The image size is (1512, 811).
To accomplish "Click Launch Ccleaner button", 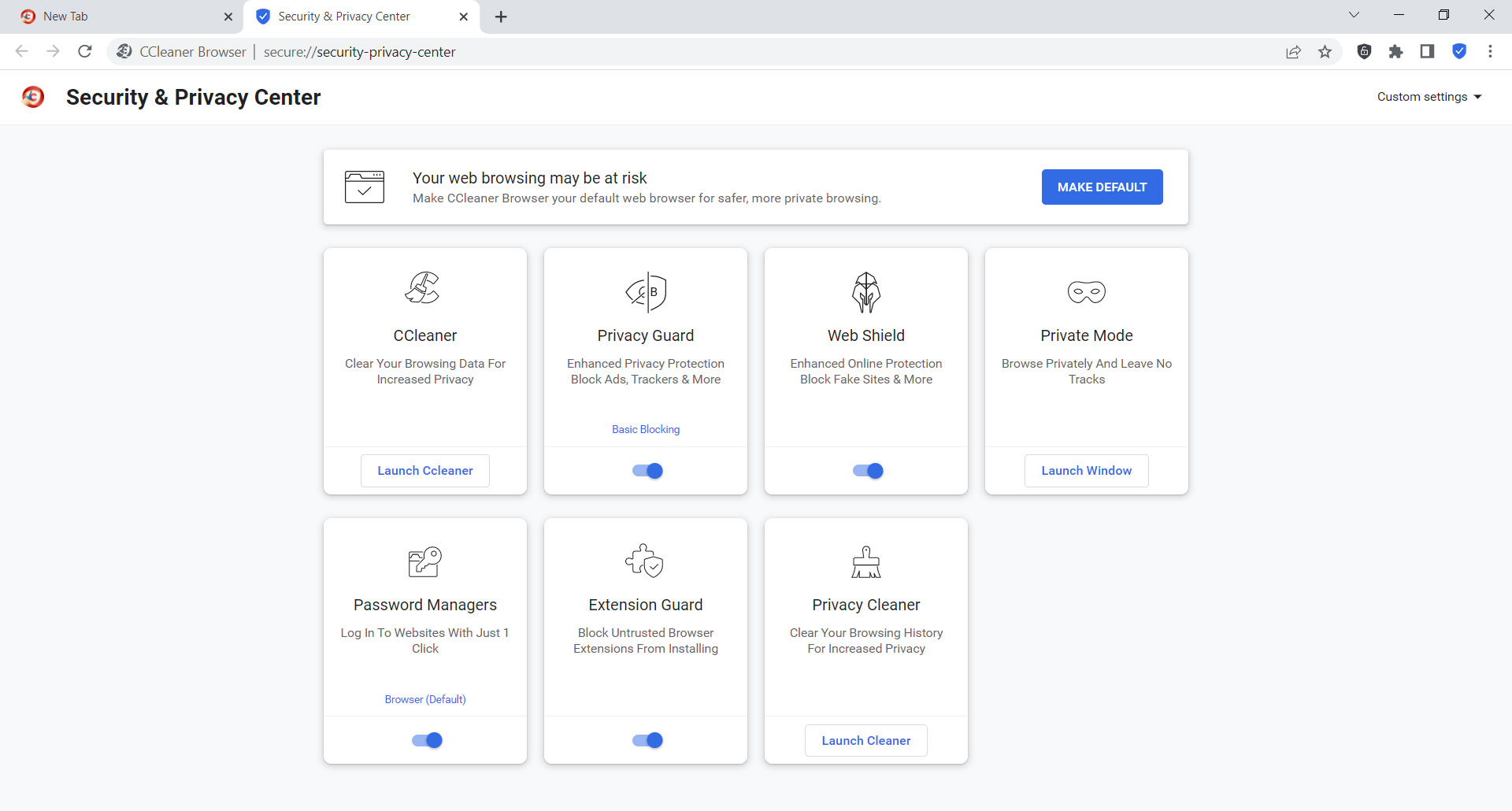I will coord(425,471).
